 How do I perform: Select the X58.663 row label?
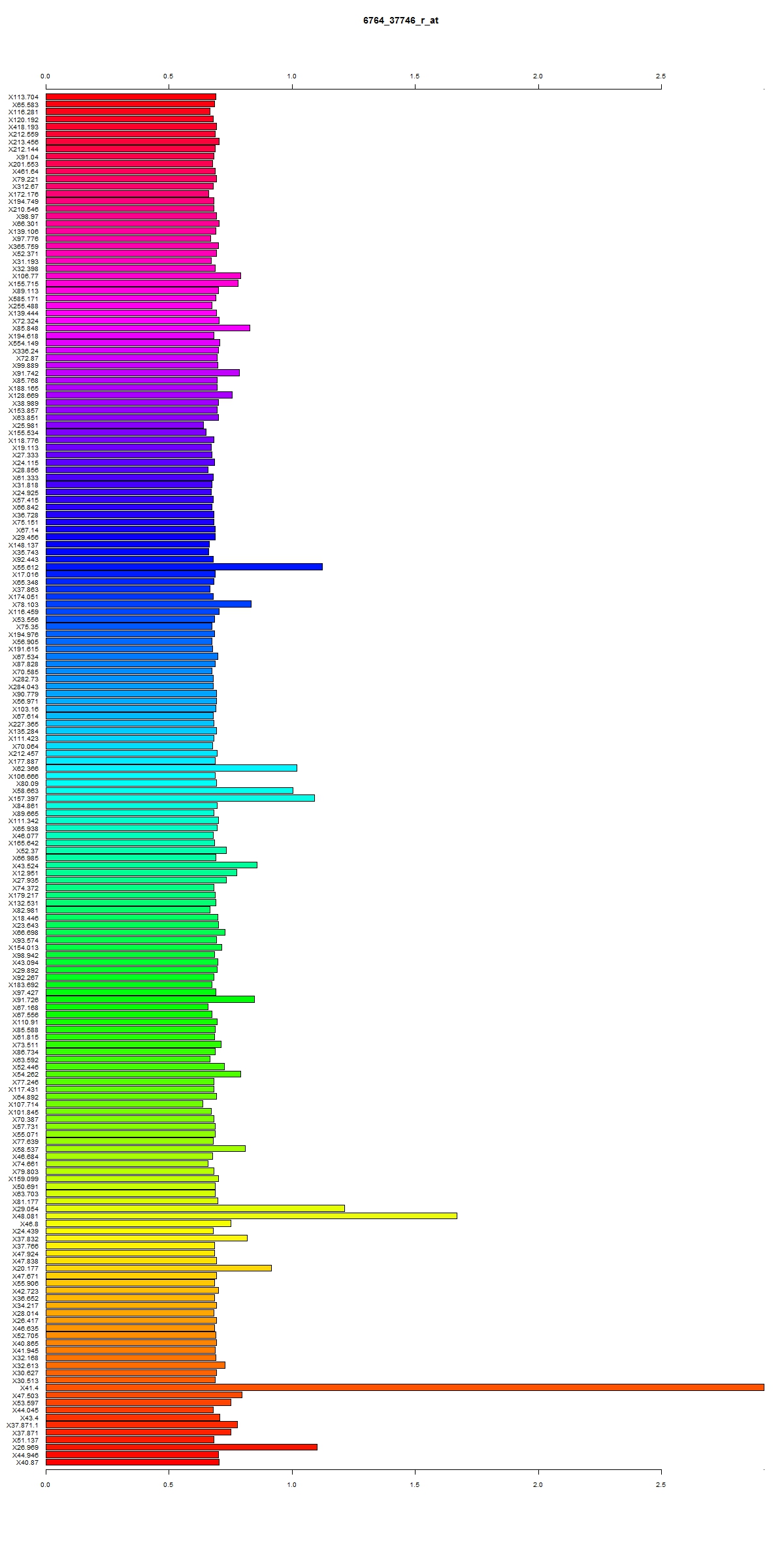25,791
